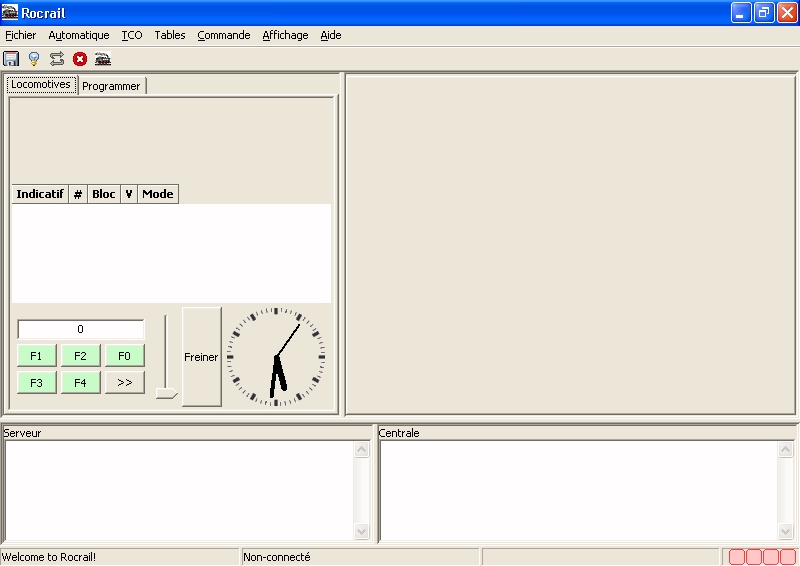Click the >> direction button
This screenshot has height=566, width=800.
(x=125, y=383)
